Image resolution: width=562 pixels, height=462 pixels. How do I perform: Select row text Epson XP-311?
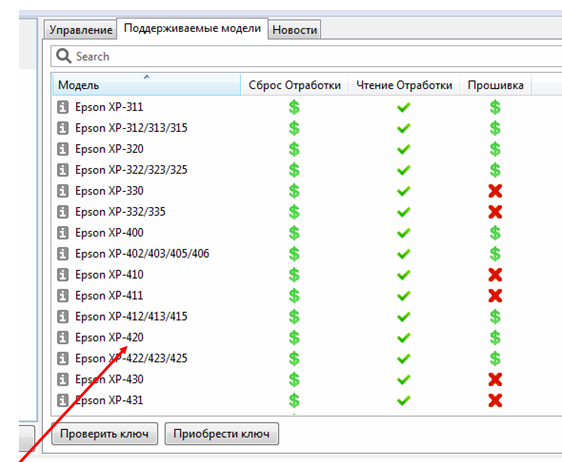(x=109, y=107)
